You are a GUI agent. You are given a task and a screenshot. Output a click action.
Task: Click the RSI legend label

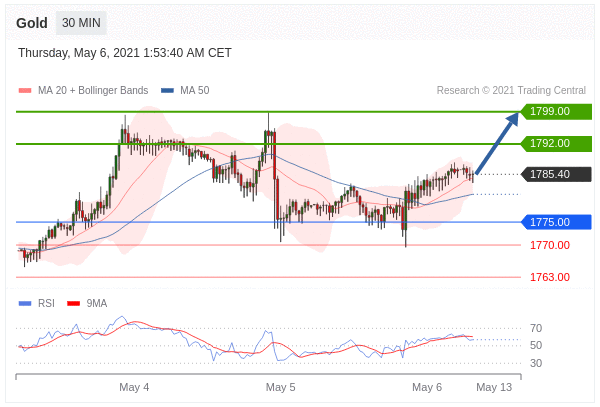point(46,303)
